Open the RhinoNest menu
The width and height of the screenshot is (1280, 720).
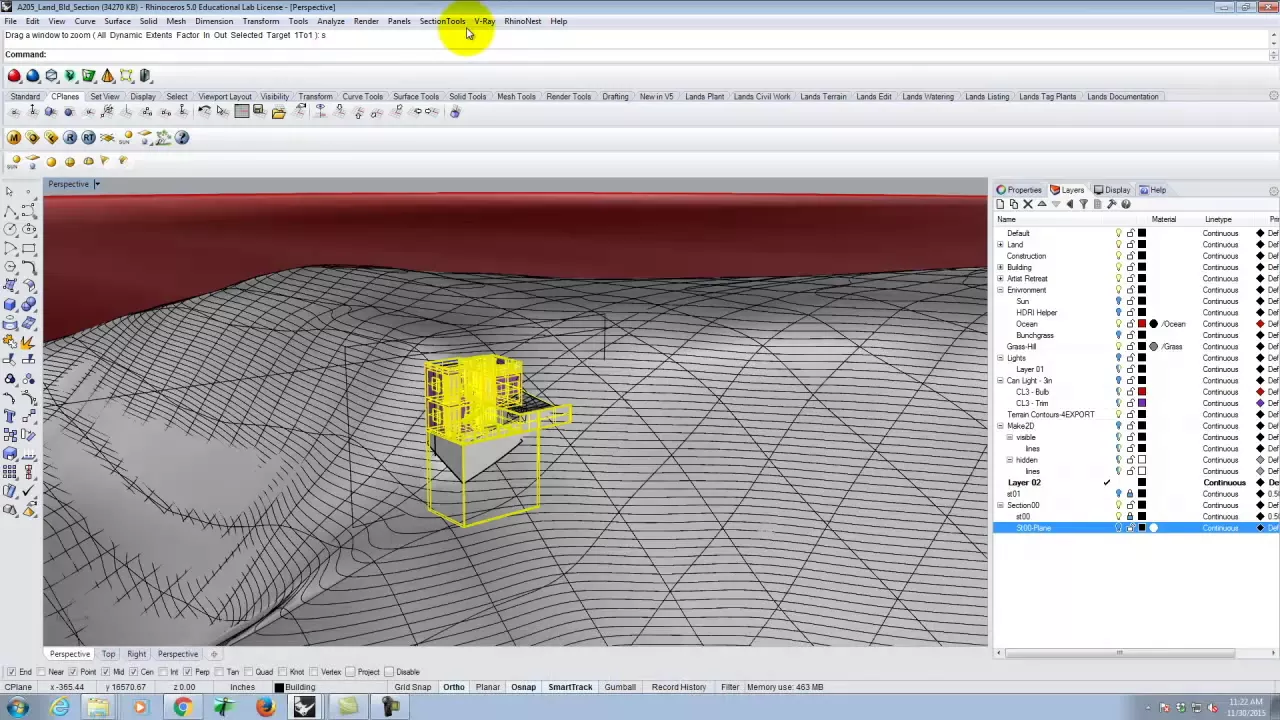click(522, 21)
